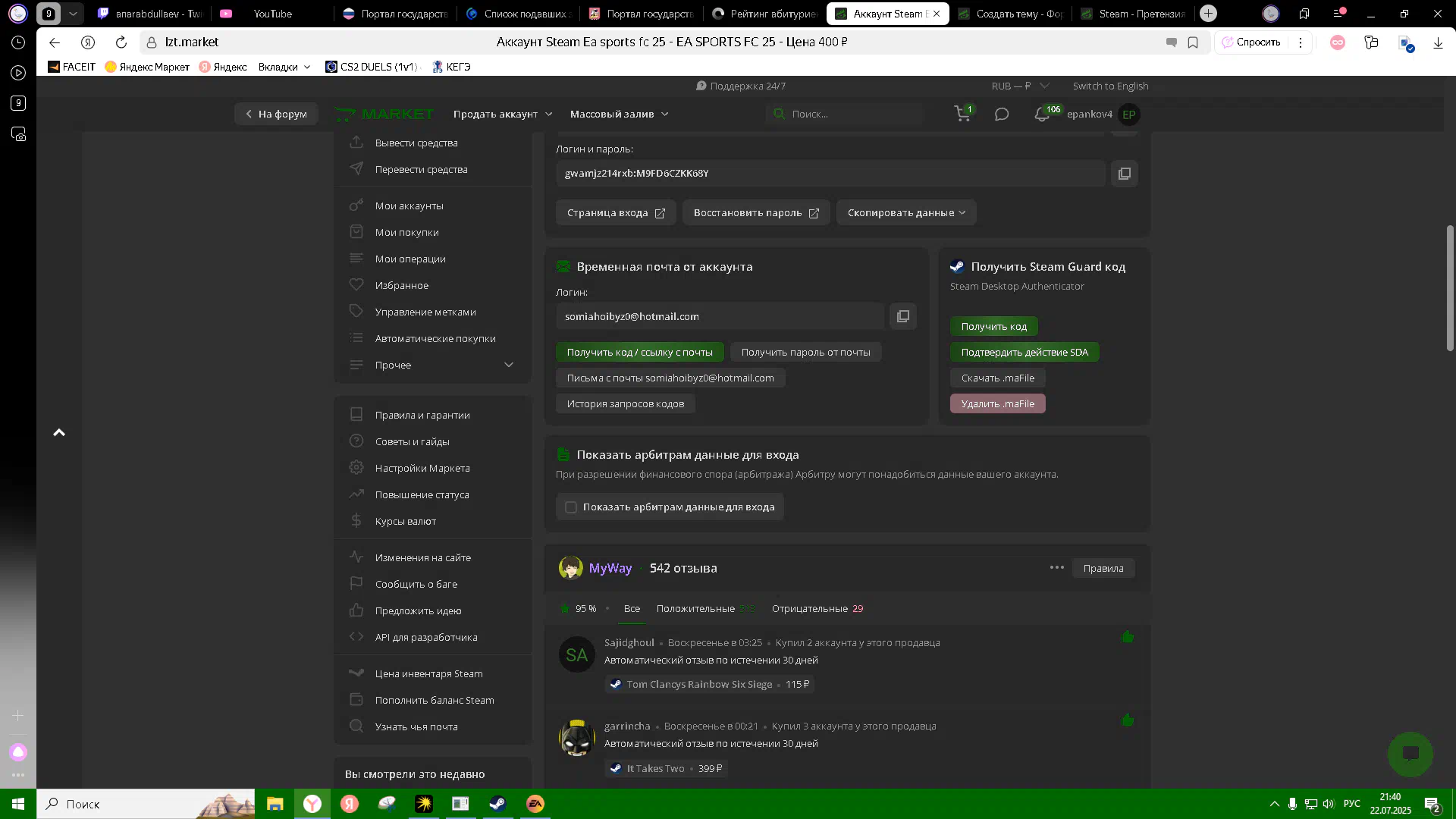Click the MyWay seller avatar
The width and height of the screenshot is (1456, 819).
coord(571,568)
